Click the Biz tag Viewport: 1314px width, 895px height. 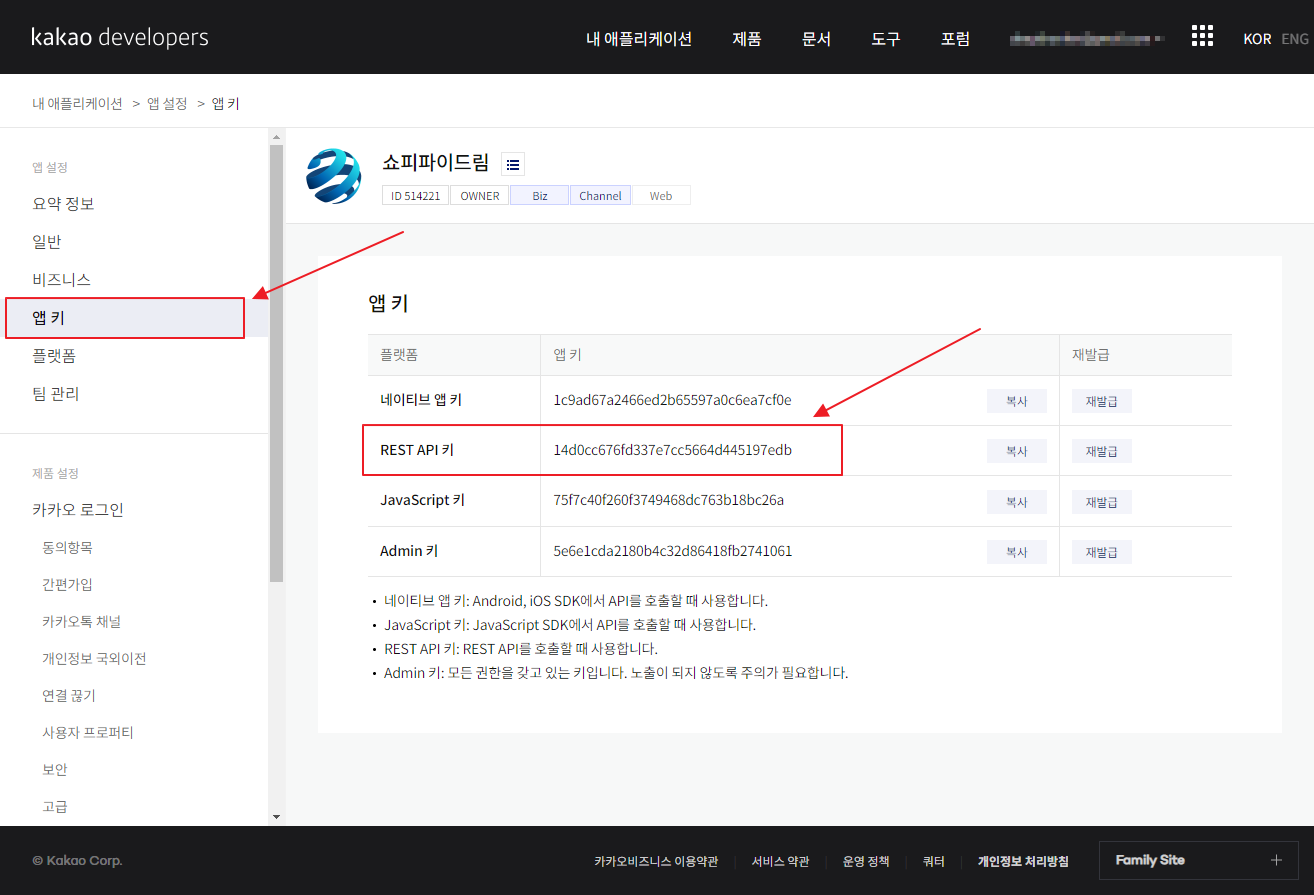click(x=540, y=196)
